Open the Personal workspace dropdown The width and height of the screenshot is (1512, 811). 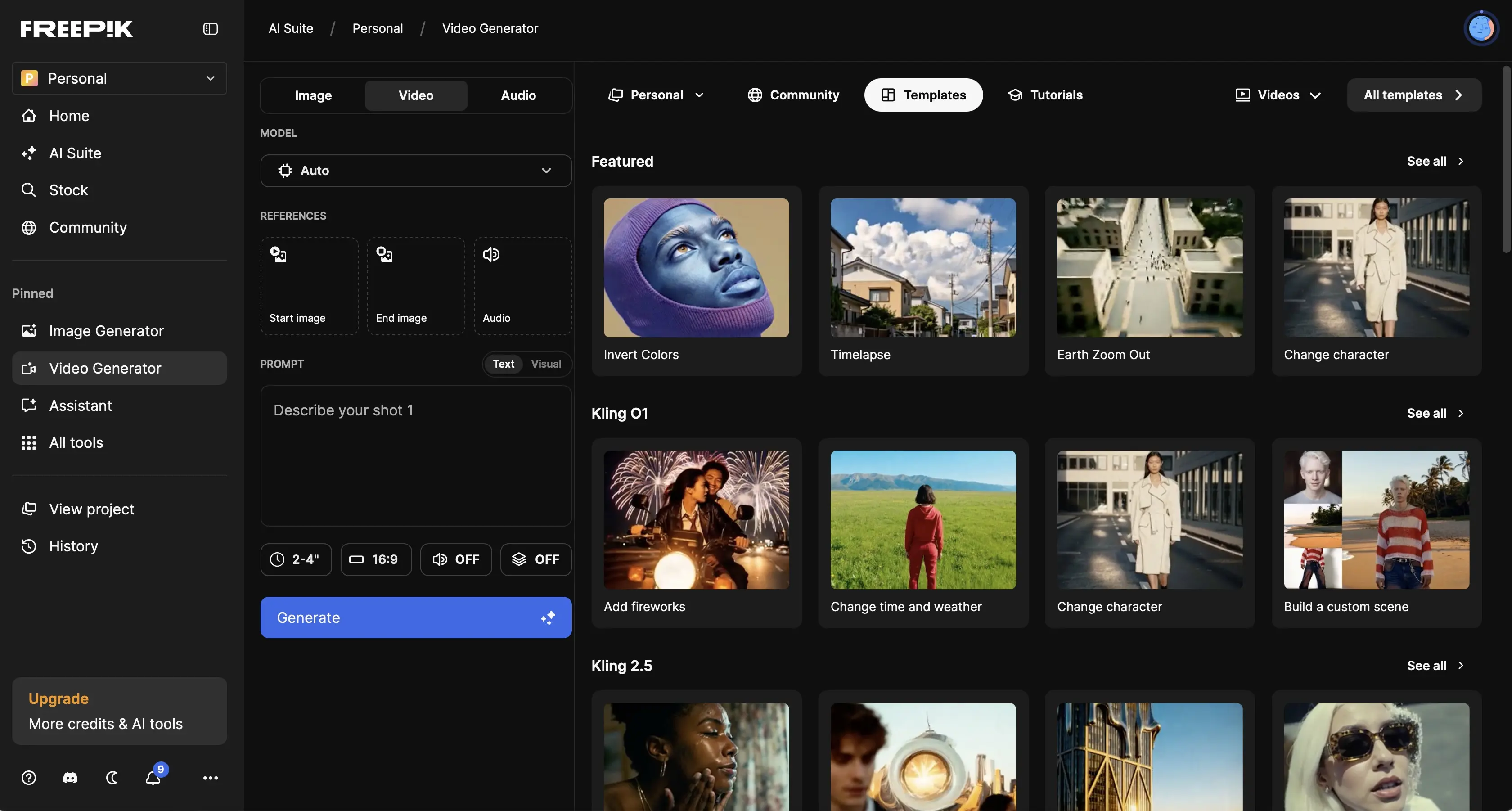(x=120, y=78)
